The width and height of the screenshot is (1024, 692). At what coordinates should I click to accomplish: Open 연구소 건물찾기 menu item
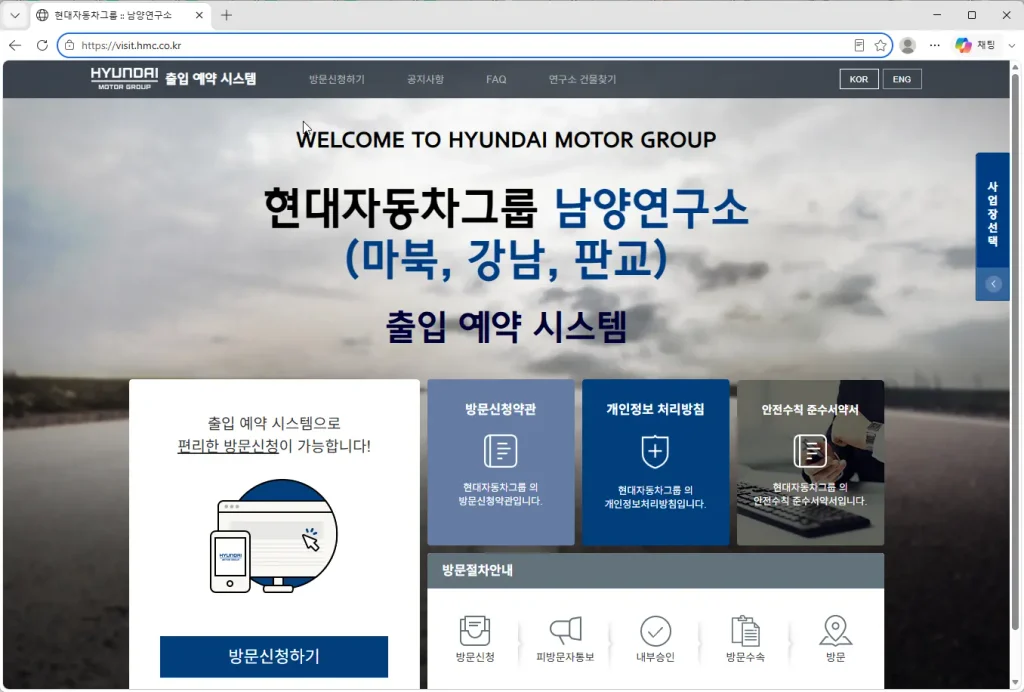tap(582, 79)
